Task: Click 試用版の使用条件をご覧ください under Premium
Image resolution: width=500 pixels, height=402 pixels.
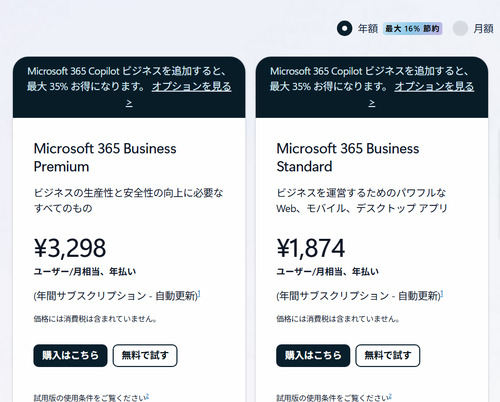Action: point(90,398)
